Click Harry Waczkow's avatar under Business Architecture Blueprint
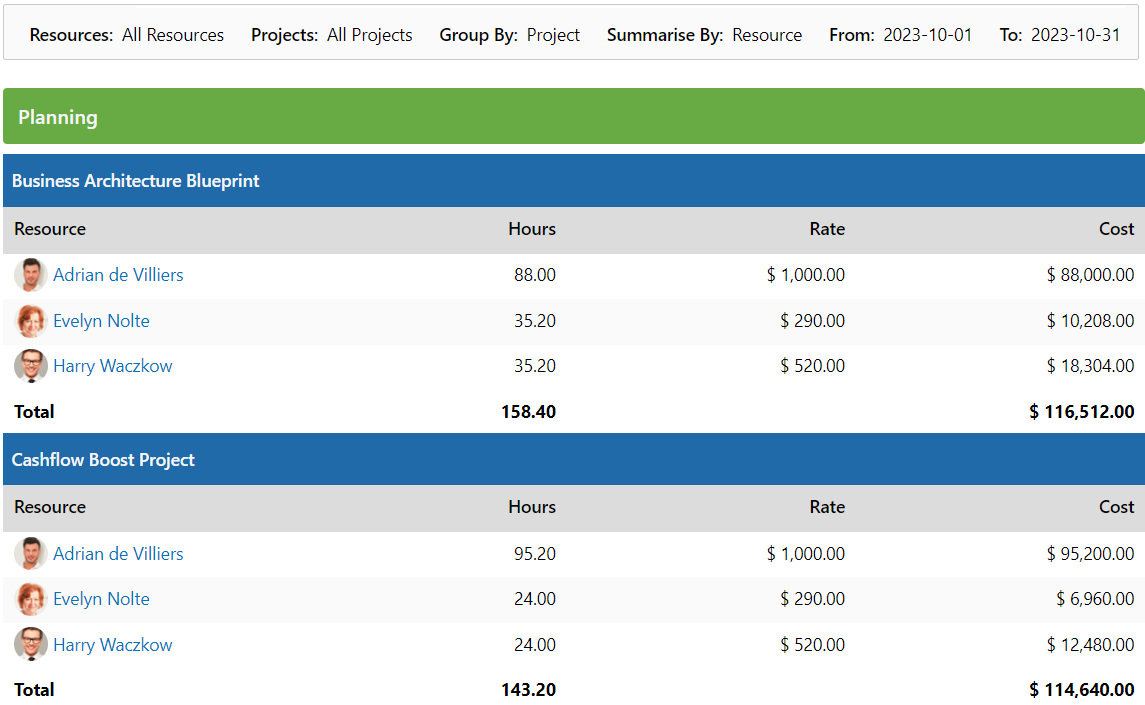This screenshot has width=1145, height=705. tap(29, 366)
